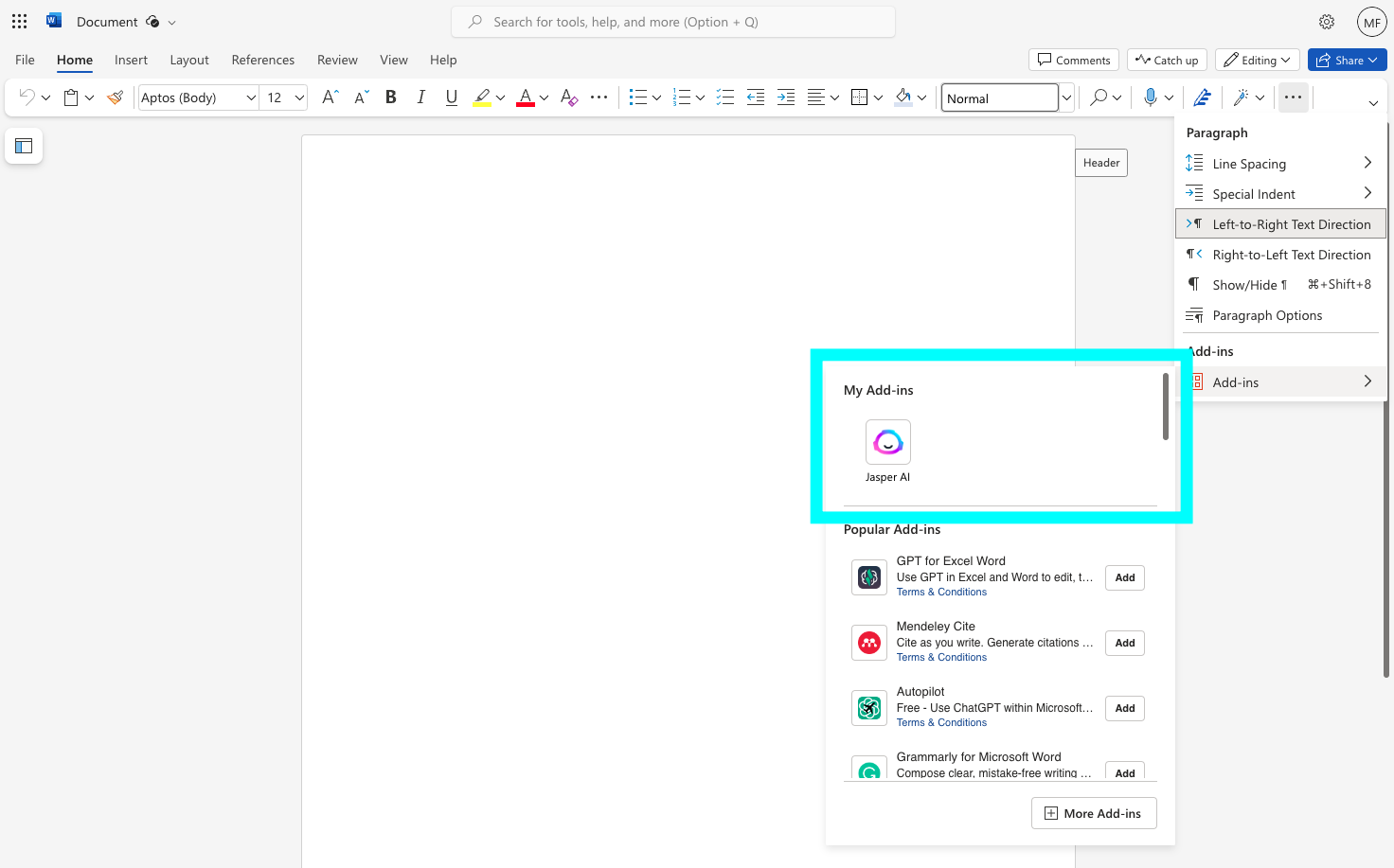The width and height of the screenshot is (1394, 868).
Task: Open more font options ellipsis
Action: (x=599, y=97)
